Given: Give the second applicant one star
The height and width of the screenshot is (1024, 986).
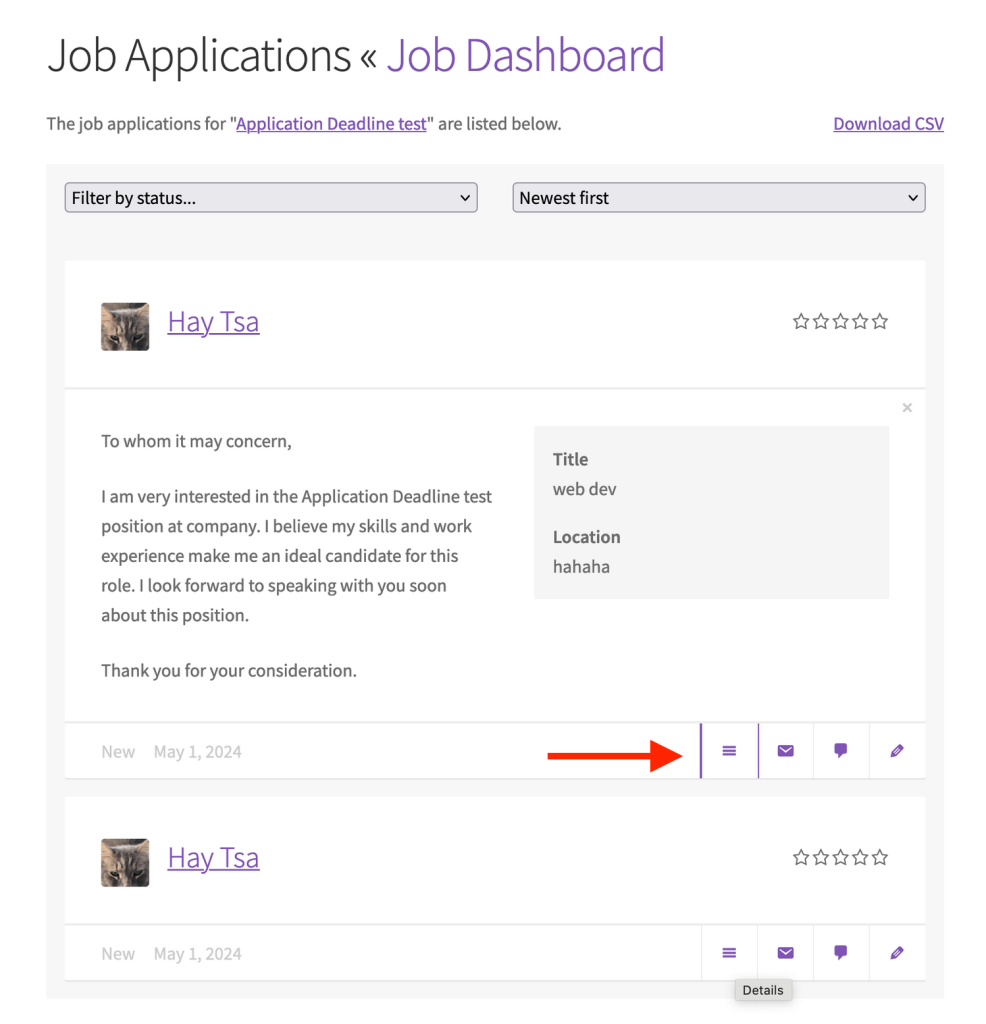Looking at the screenshot, I should [x=800, y=857].
